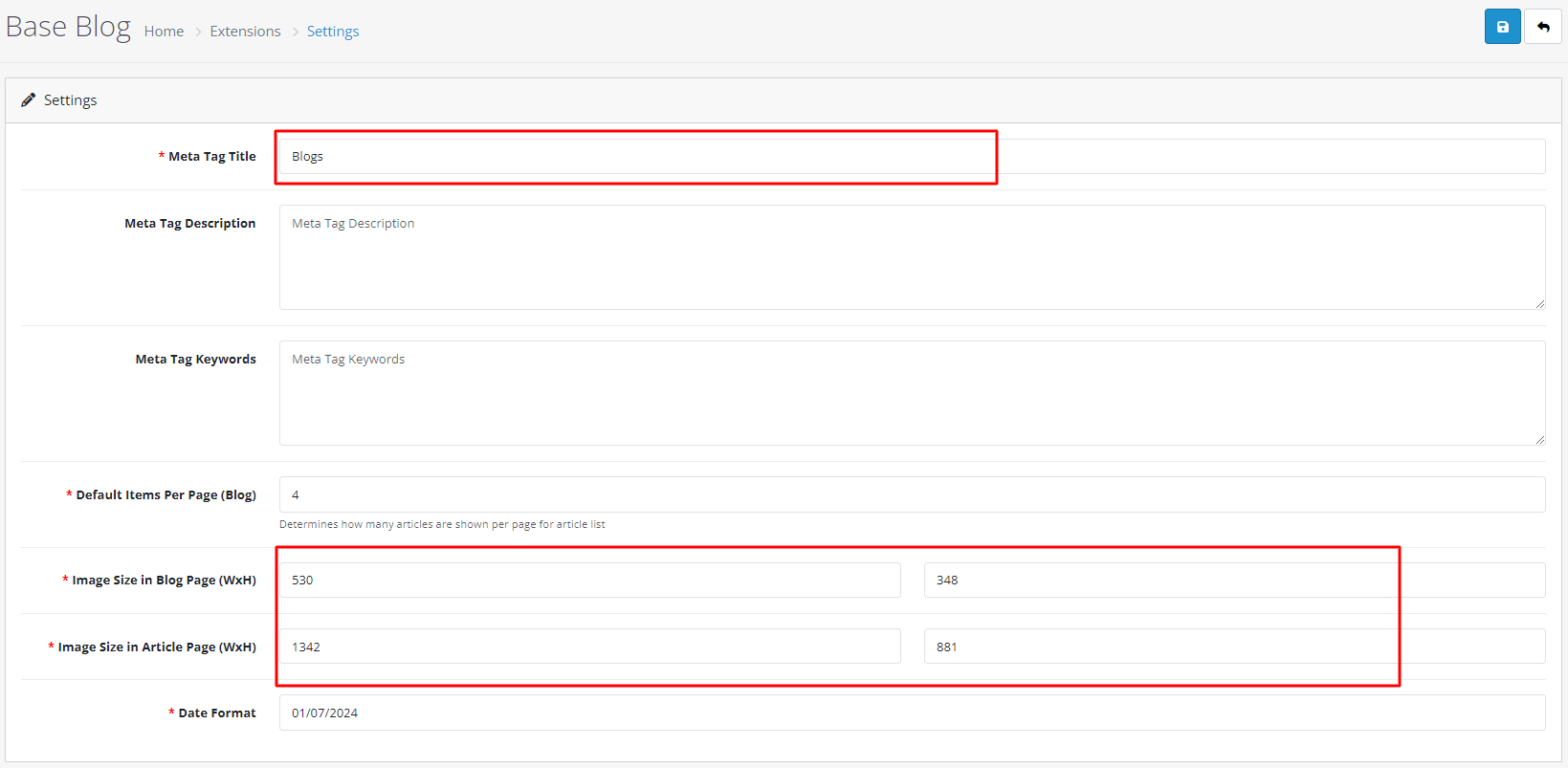Image resolution: width=1568 pixels, height=768 pixels.
Task: Click the Settings breadcrumb link
Action: point(333,32)
